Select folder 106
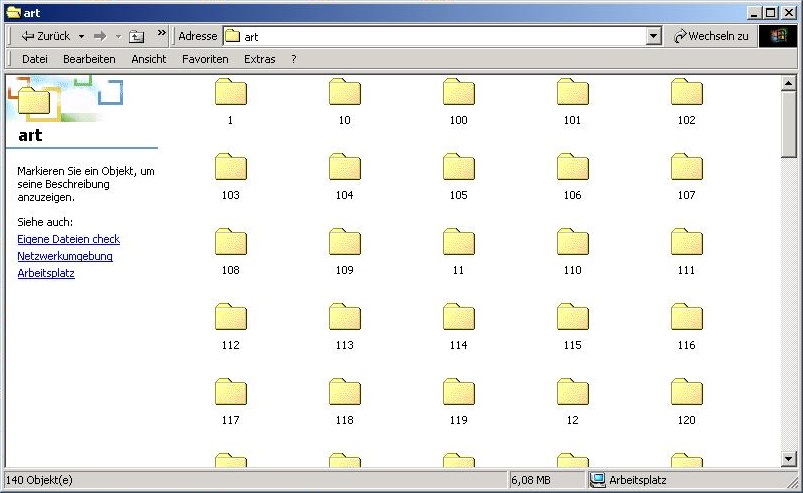803x493 pixels. (x=573, y=177)
